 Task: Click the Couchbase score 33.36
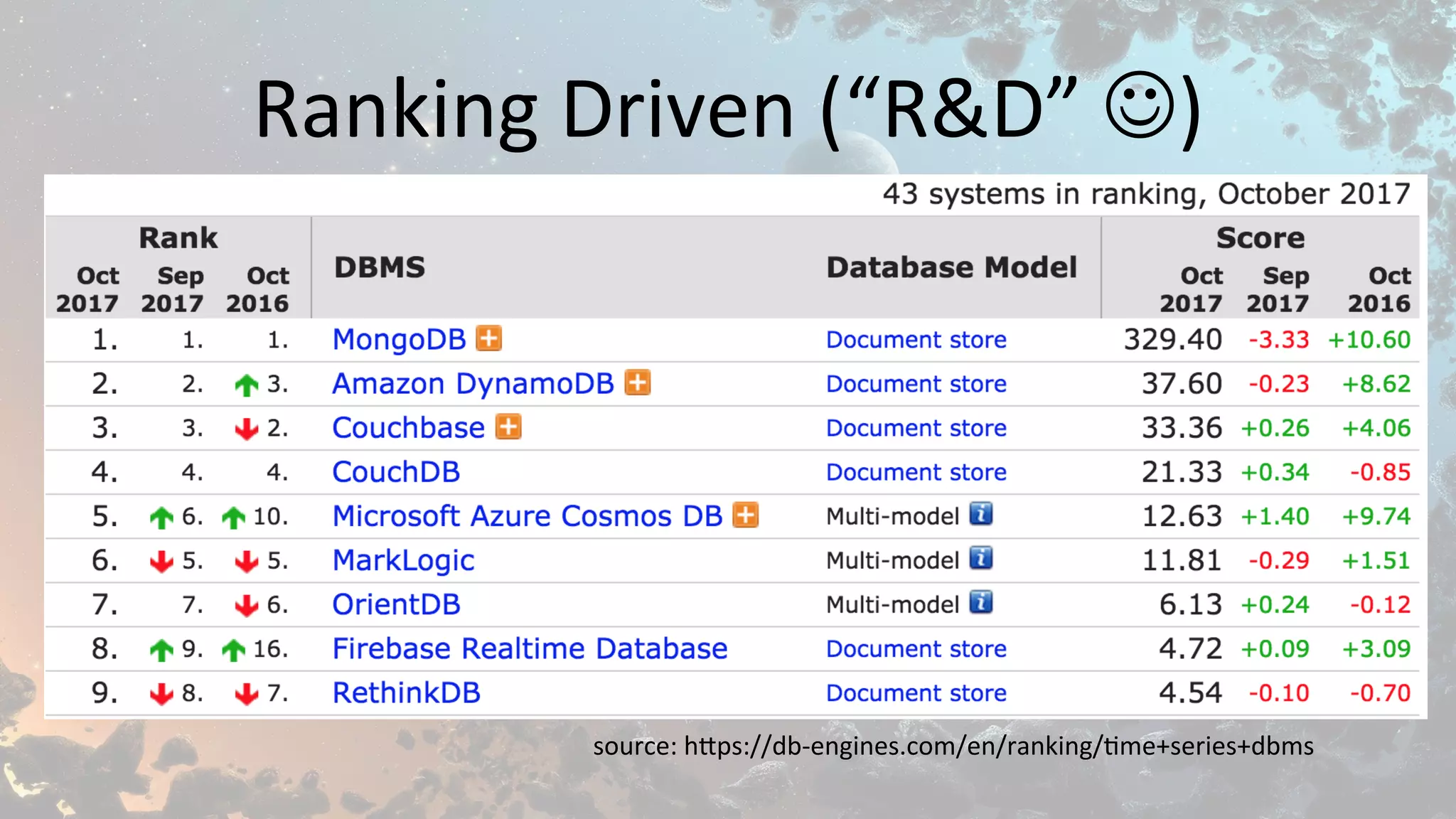coord(1182,428)
